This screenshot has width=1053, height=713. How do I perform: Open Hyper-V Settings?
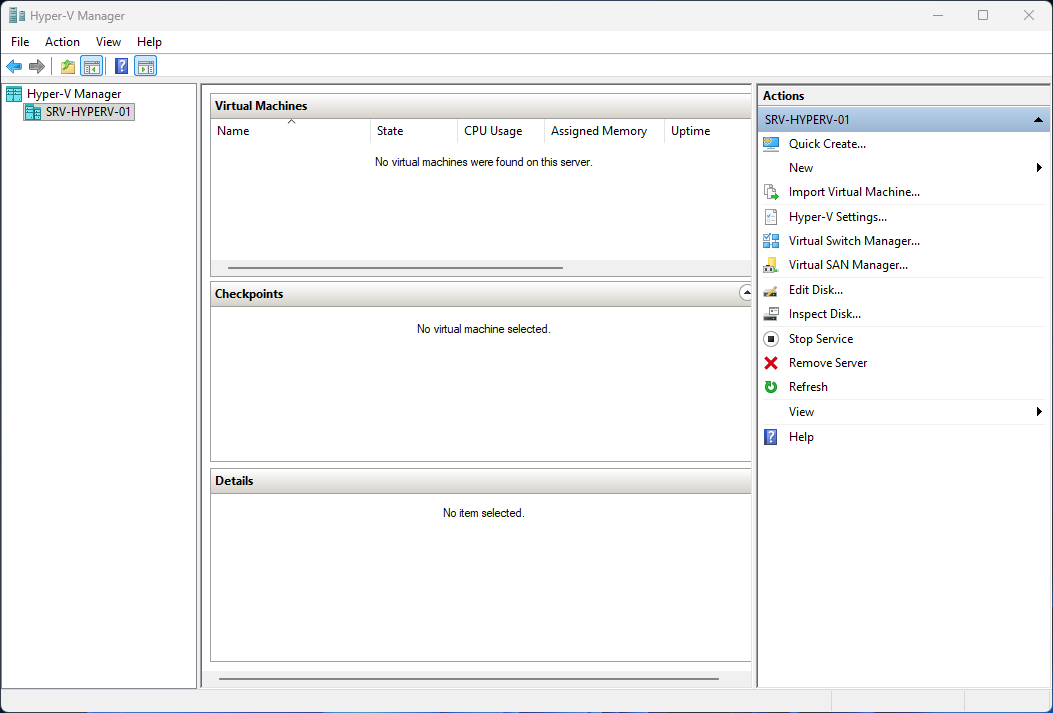click(838, 216)
